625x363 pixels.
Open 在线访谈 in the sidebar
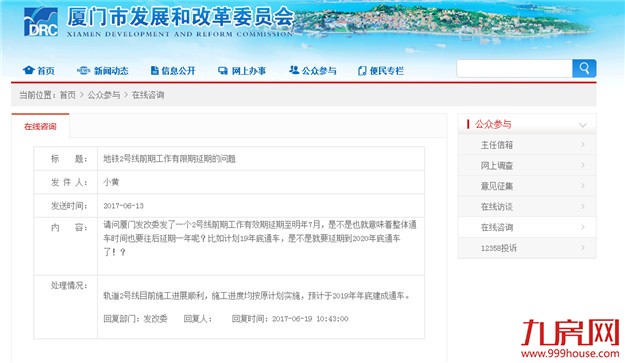[497, 207]
